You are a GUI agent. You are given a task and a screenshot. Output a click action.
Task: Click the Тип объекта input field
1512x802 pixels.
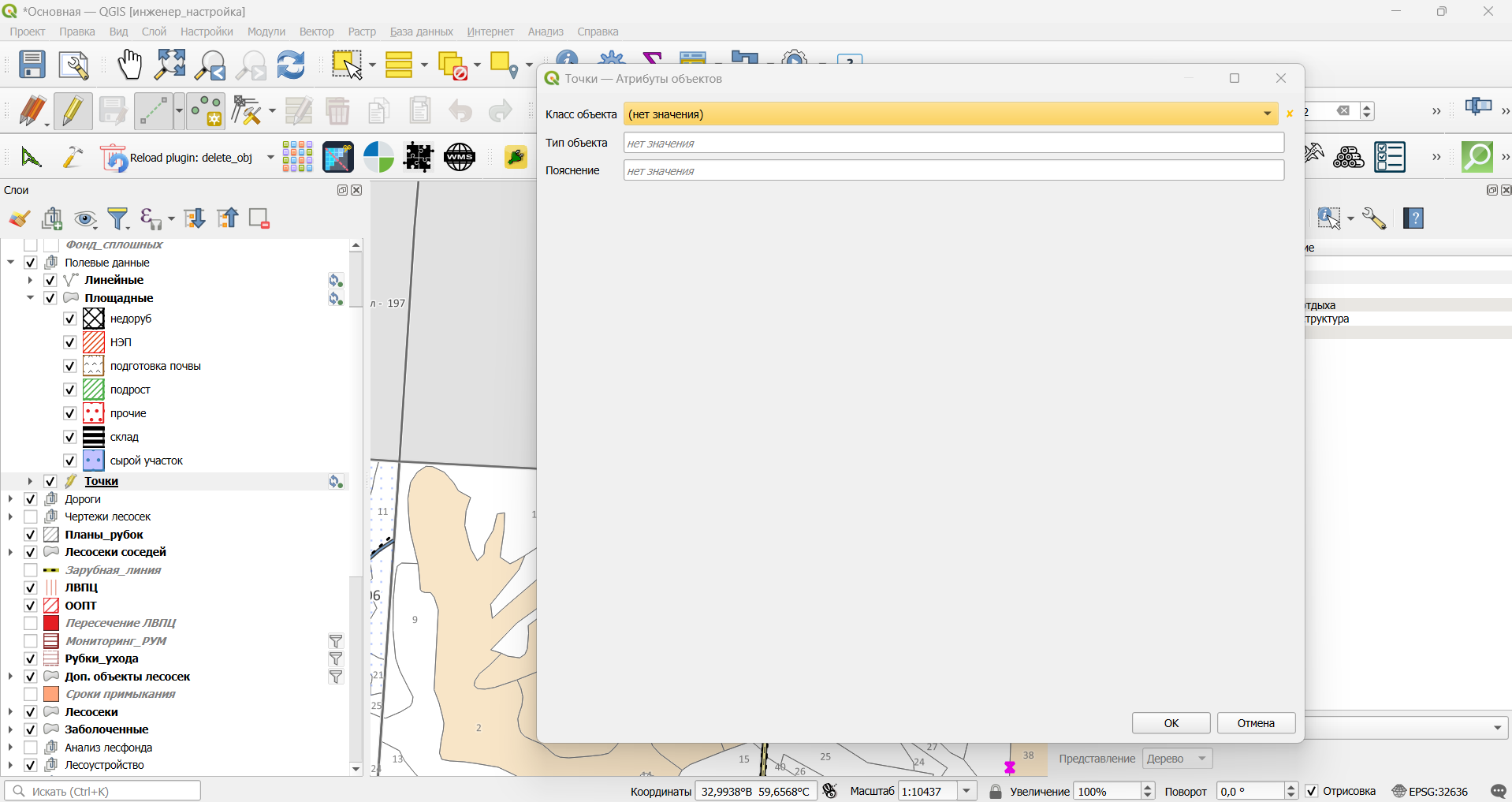[x=954, y=143]
